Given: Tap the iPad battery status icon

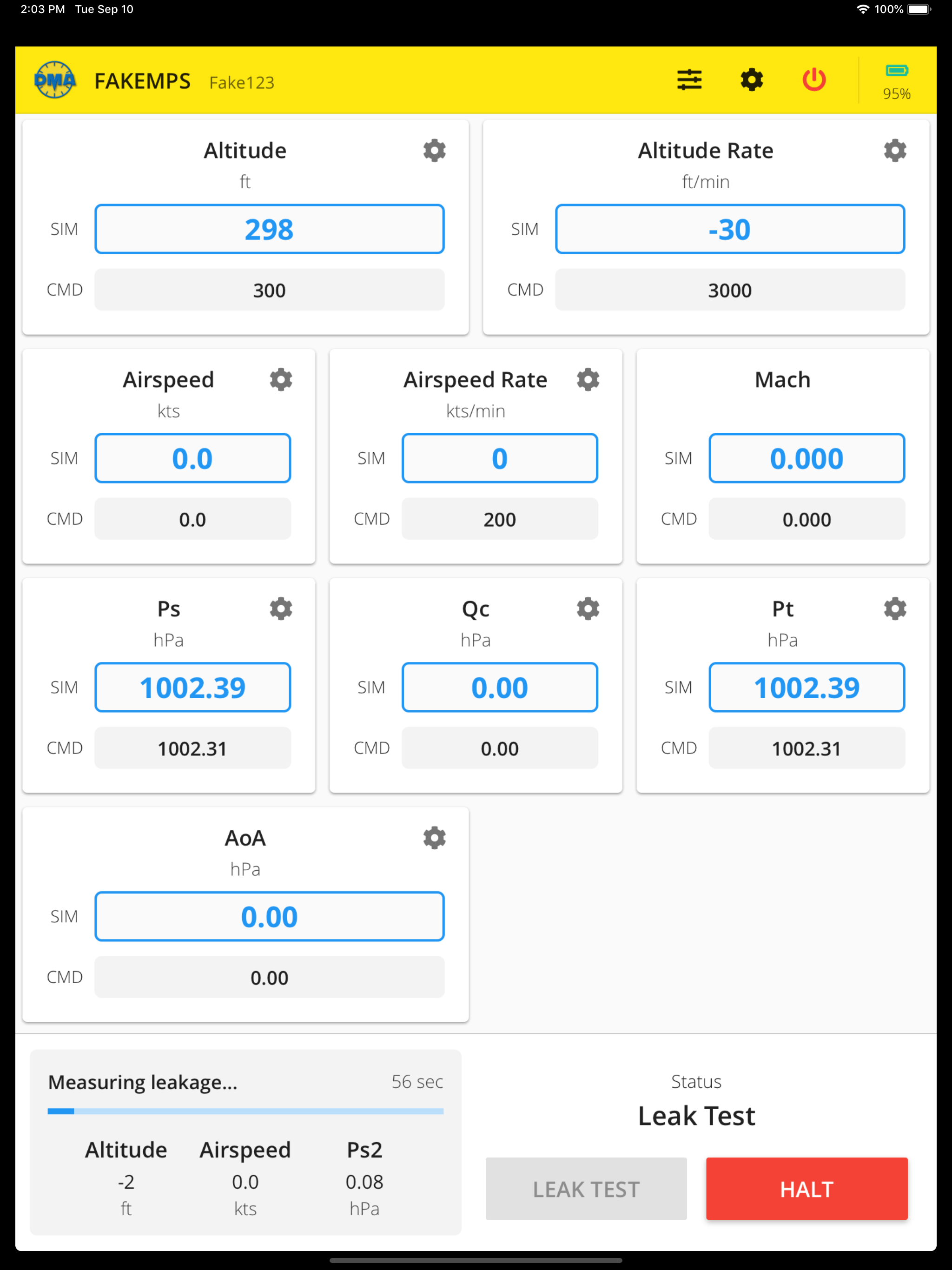Looking at the screenshot, I should click(x=919, y=9).
